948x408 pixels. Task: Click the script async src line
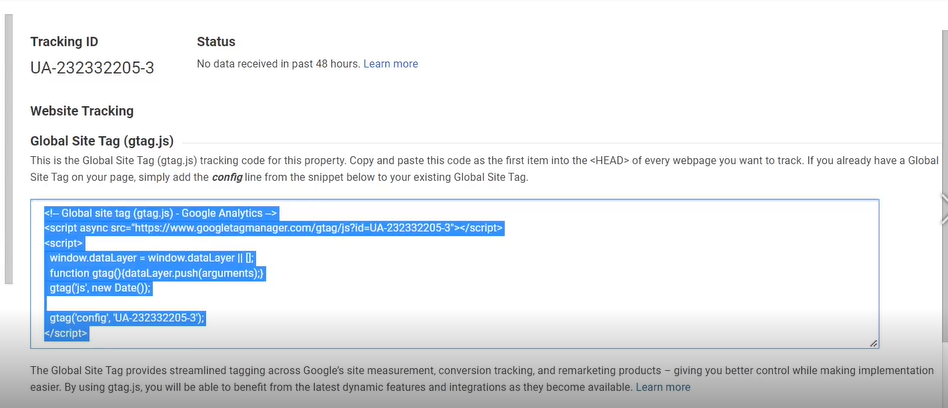(x=273, y=228)
